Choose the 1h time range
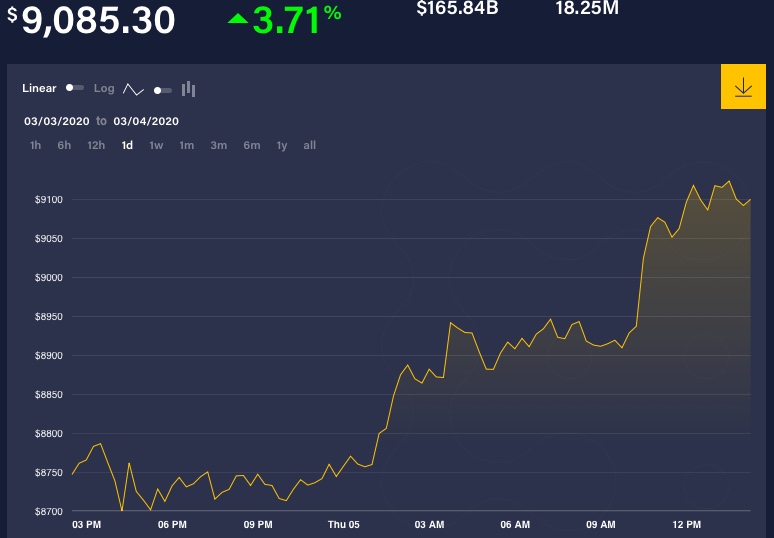The image size is (774, 538). point(36,145)
